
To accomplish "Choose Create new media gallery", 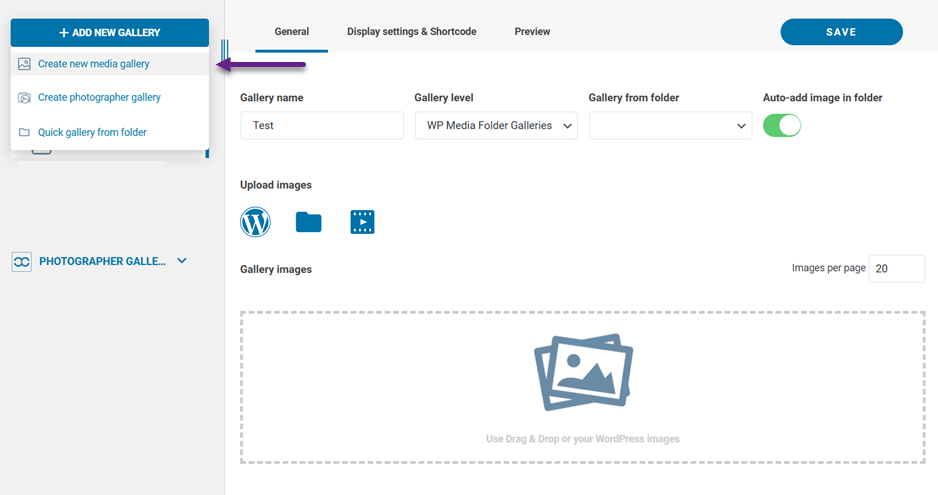I will tap(94, 64).
